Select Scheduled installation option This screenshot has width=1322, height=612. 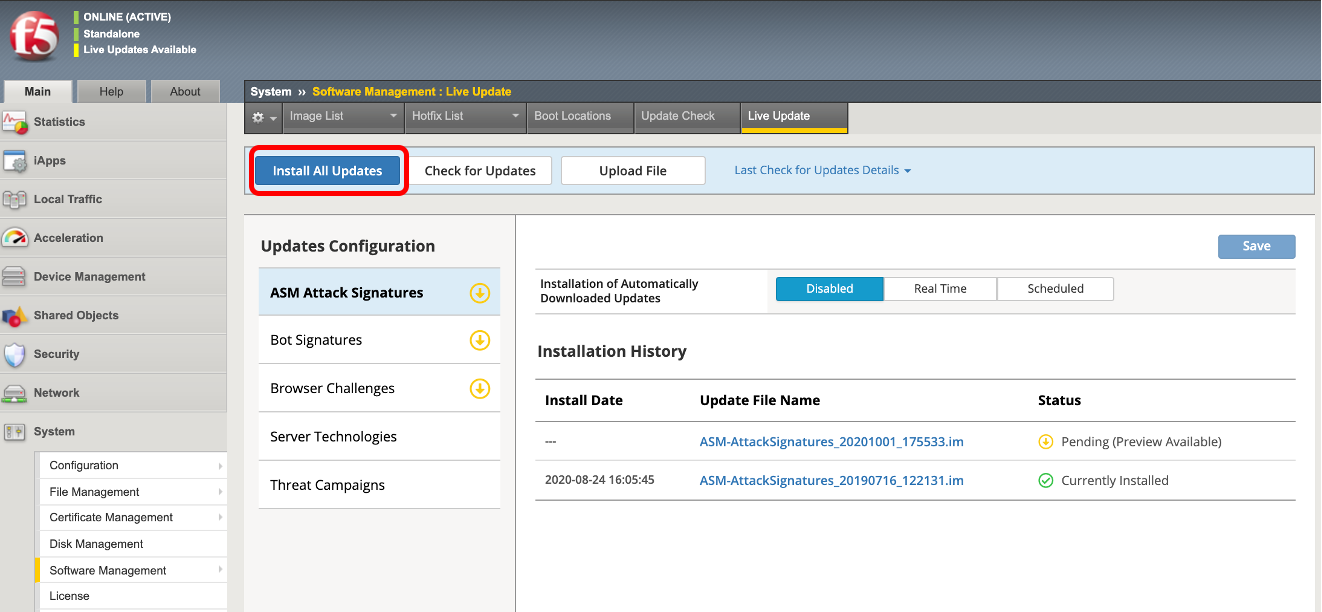[x=1055, y=289]
